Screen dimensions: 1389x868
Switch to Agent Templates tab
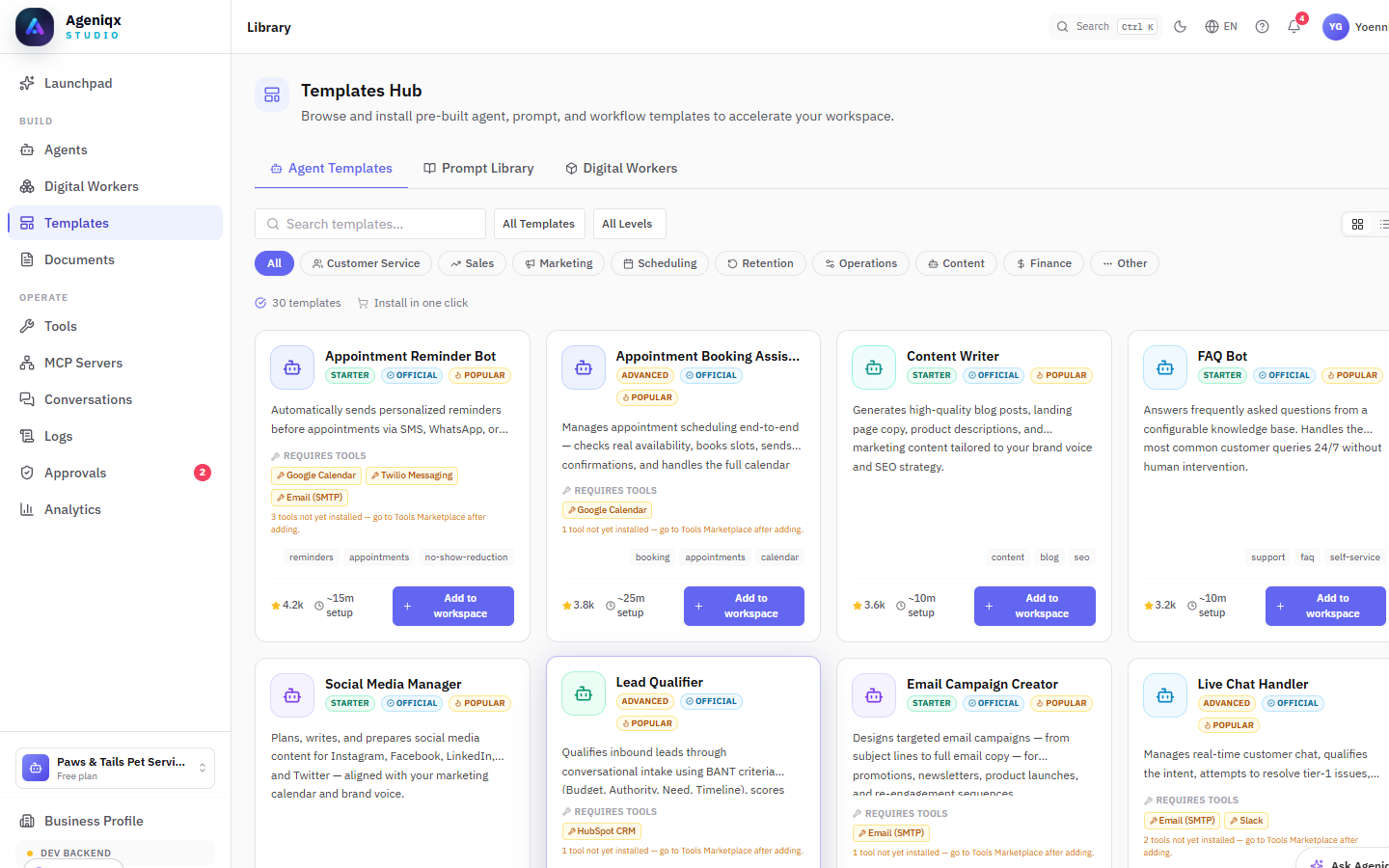pyautogui.click(x=331, y=168)
